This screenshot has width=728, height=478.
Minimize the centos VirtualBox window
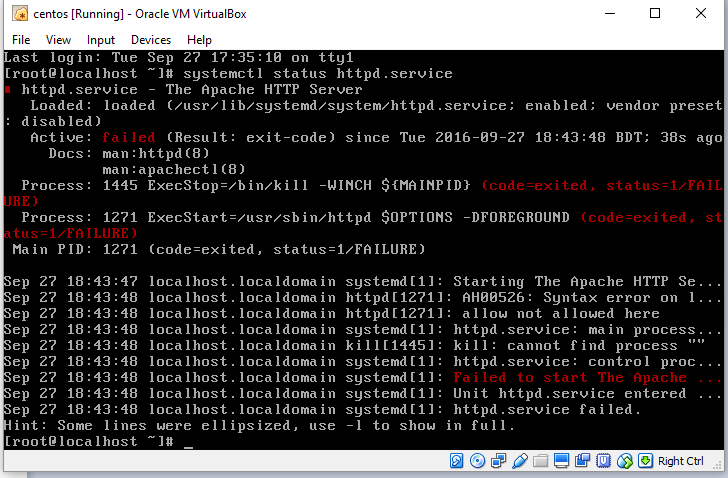click(610, 13)
